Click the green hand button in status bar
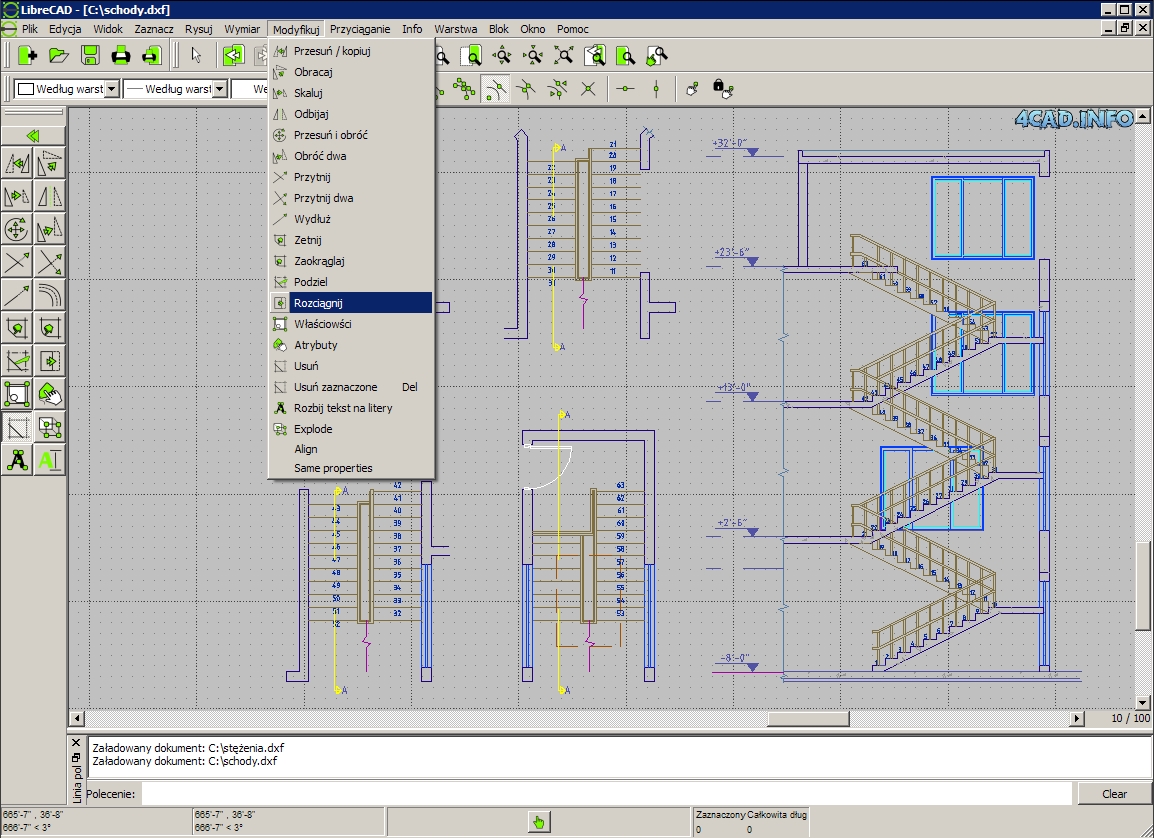1154x838 pixels. point(539,822)
